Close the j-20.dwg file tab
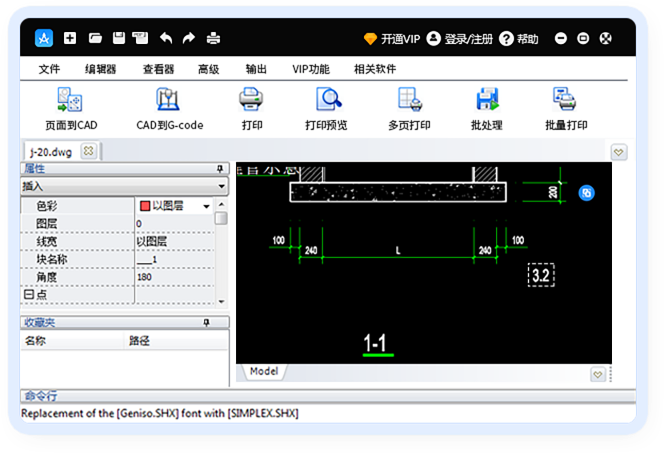664x453 pixels. 89,151
